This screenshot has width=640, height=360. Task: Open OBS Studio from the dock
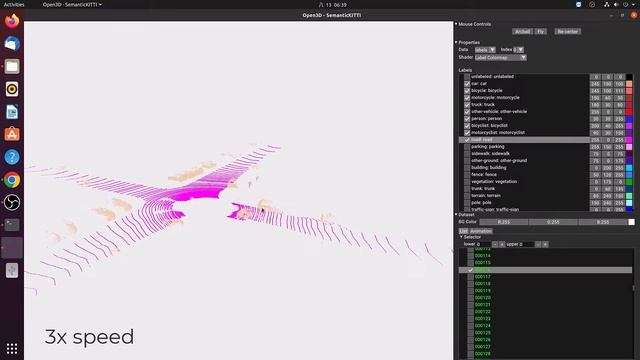[x=12, y=202]
